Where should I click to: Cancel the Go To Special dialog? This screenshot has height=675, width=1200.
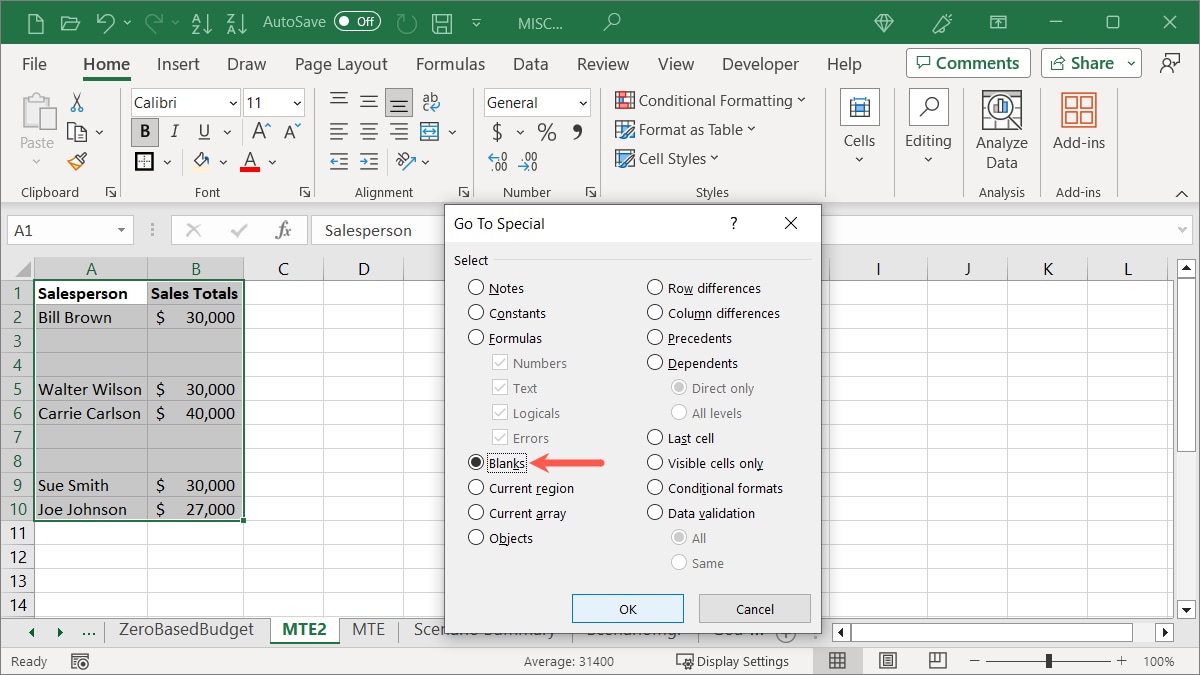[754, 609]
